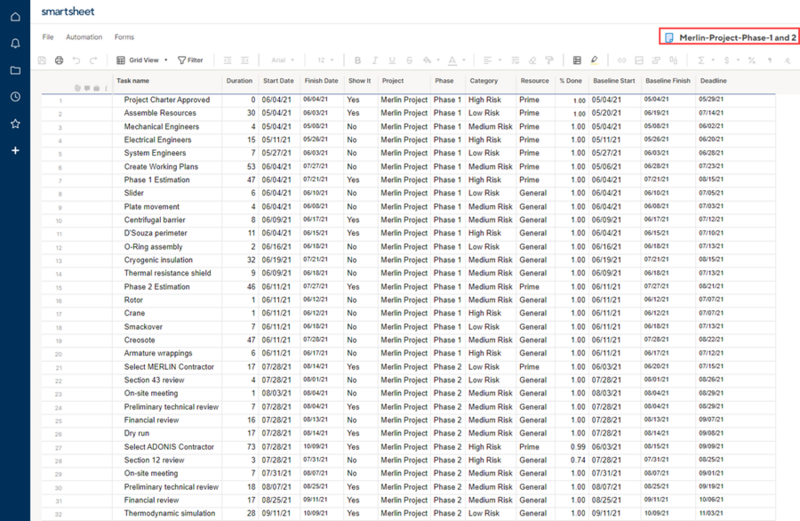This screenshot has height=521, width=800.
Task: Click the Filter button
Action: (190, 60)
